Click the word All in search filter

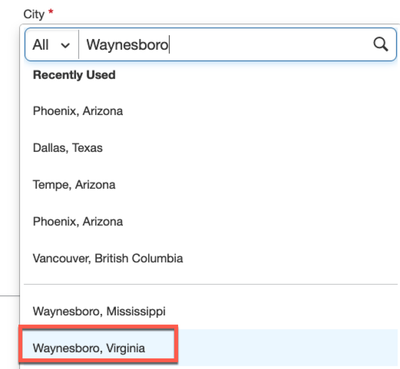point(41,45)
